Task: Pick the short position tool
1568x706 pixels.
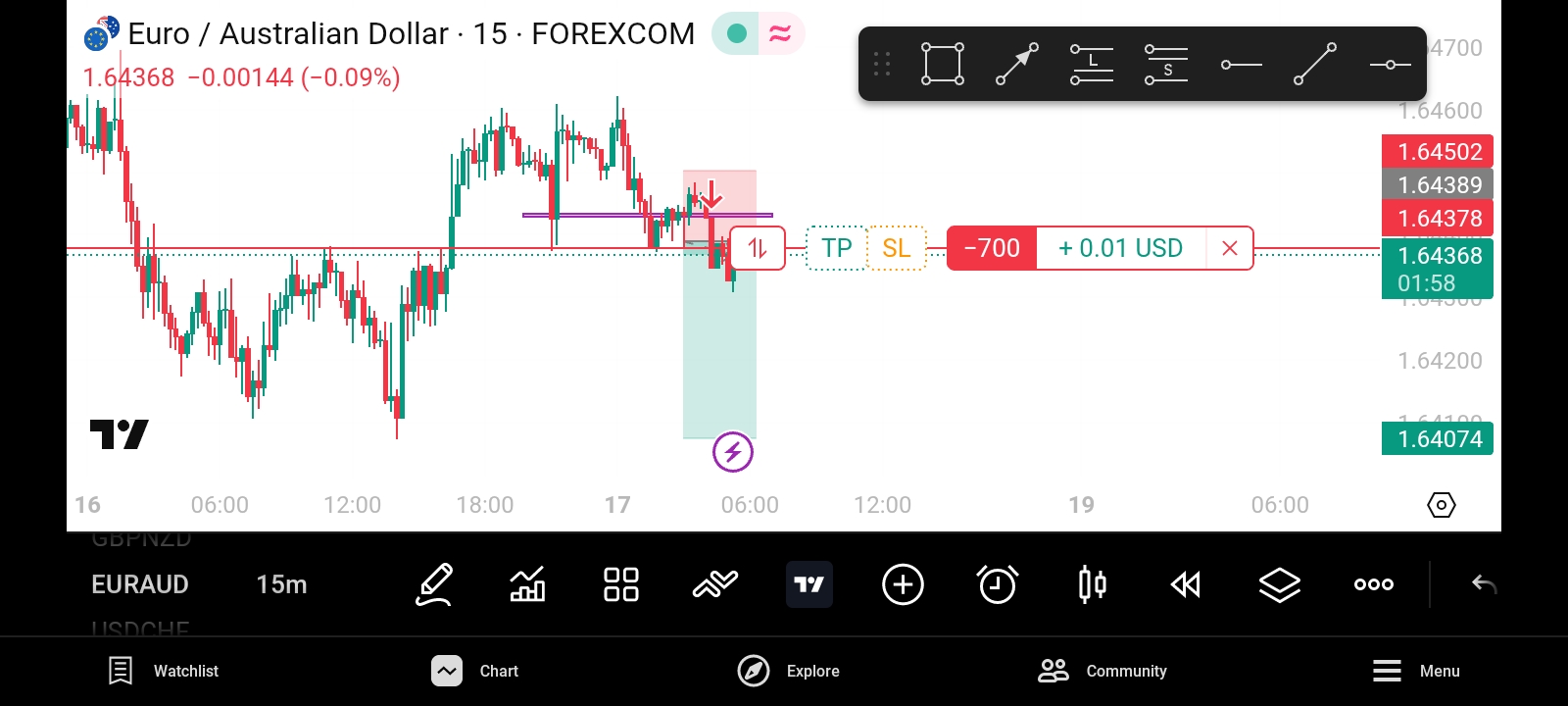Action: 1166,64
